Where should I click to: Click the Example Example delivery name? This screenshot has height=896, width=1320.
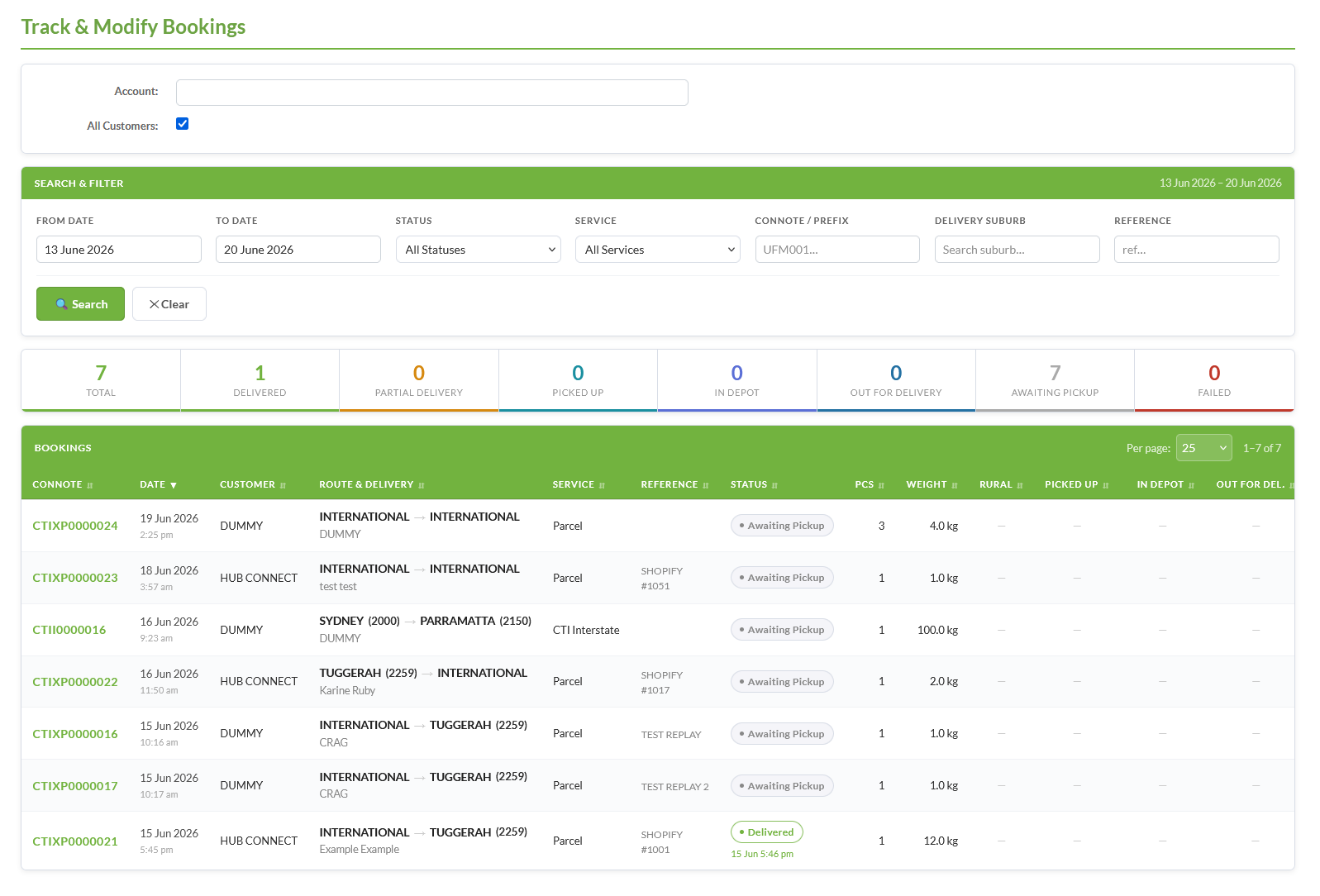coord(360,849)
